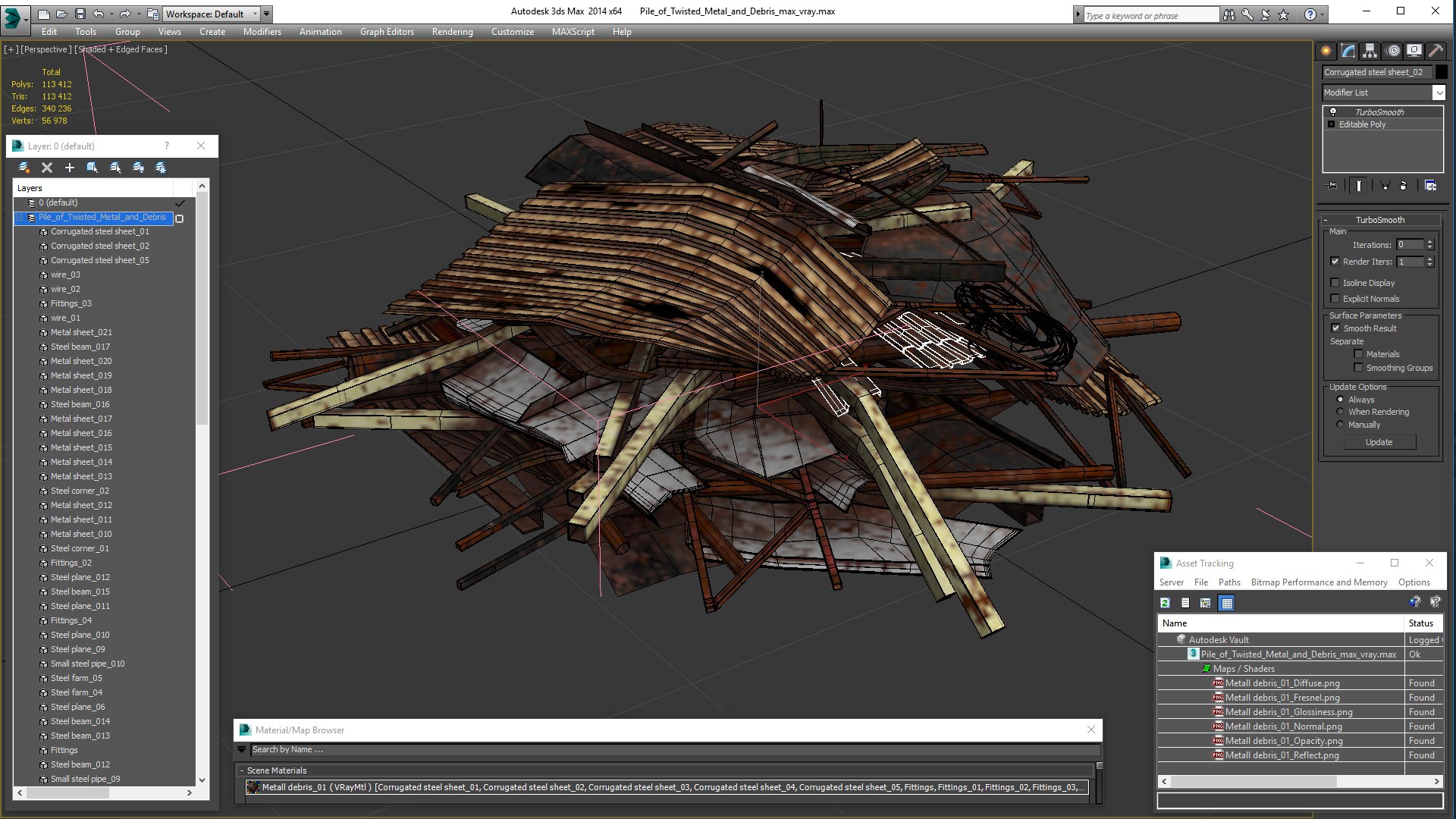Click the Shaded + Edged Faces viewport label

[121, 49]
